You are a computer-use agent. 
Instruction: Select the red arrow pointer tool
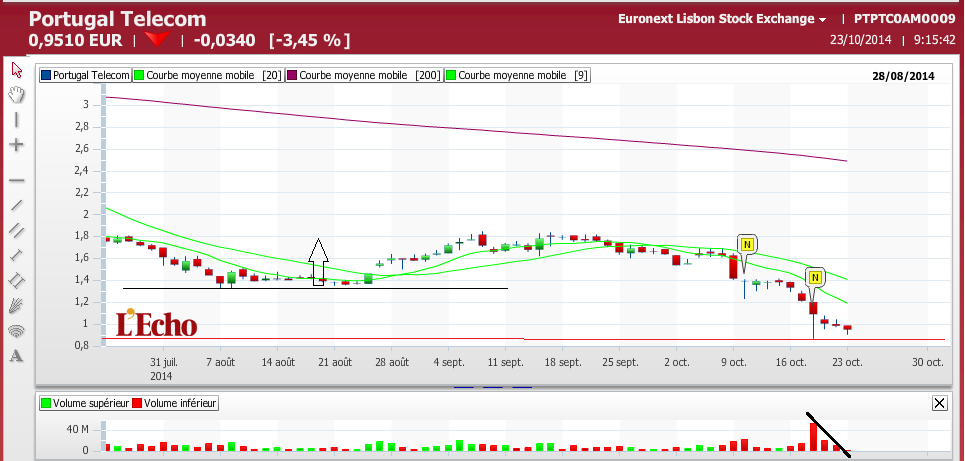click(17, 70)
